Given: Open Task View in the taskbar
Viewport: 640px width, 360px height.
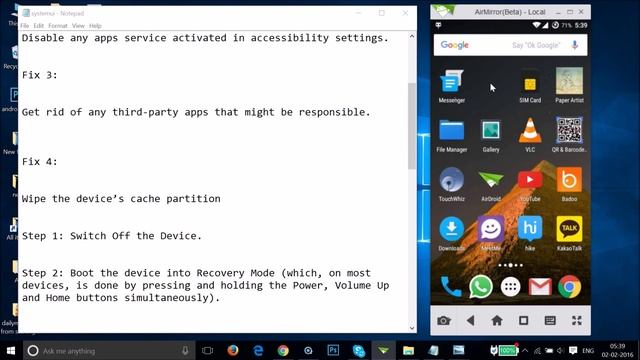Looking at the screenshot, I should tap(207, 351).
